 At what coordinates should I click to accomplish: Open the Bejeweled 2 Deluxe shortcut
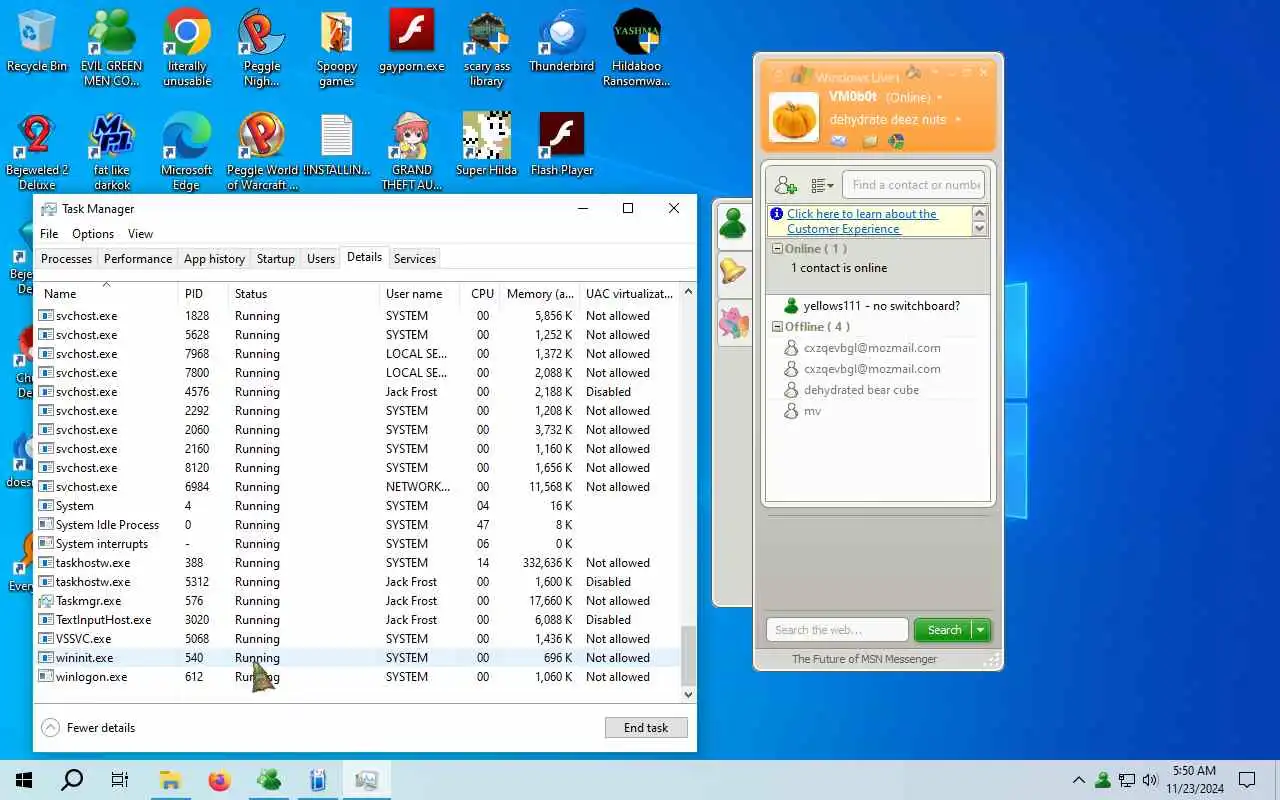37,152
